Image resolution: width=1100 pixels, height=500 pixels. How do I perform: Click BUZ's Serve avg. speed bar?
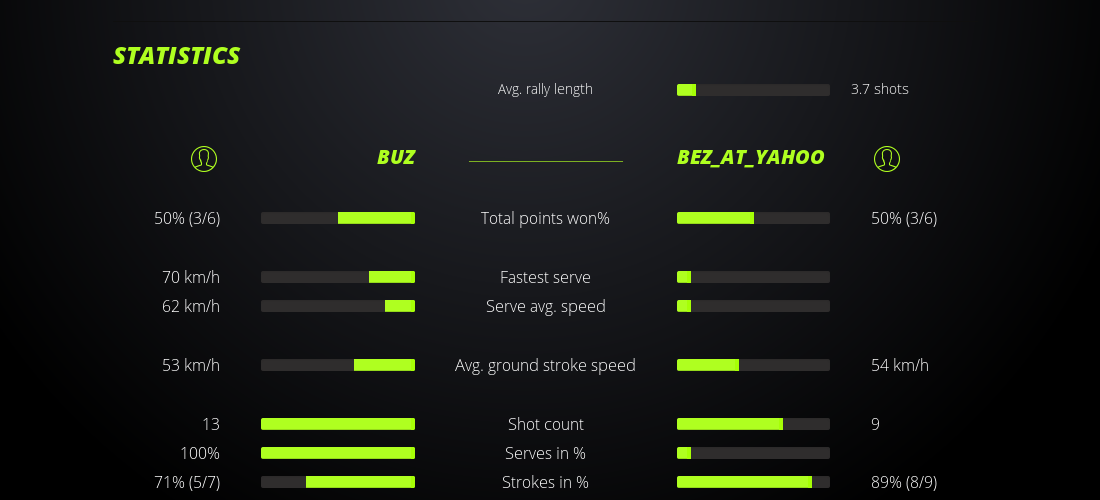pos(338,306)
